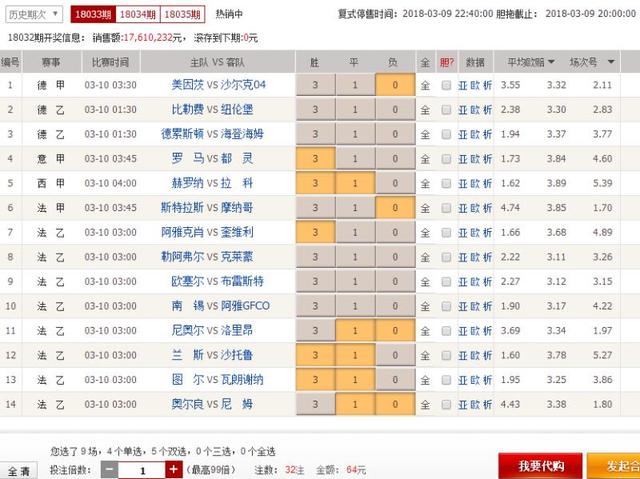640x479 pixels.
Task: Toggle 平 (1) for 赫罗纳 VS 拉科
Action: click(x=355, y=183)
